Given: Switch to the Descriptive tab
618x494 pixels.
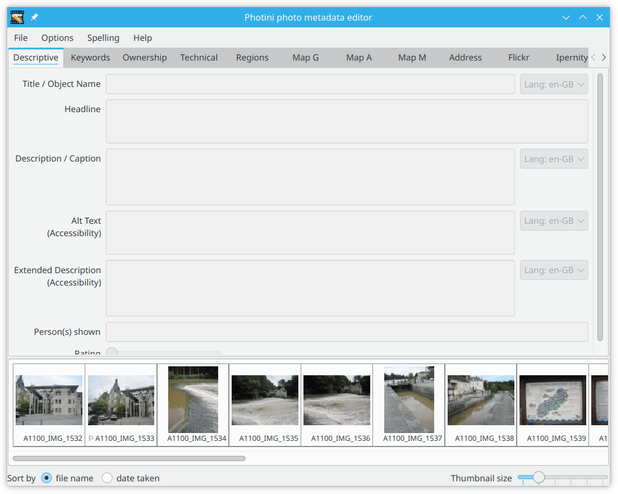Looking at the screenshot, I should click(x=36, y=58).
